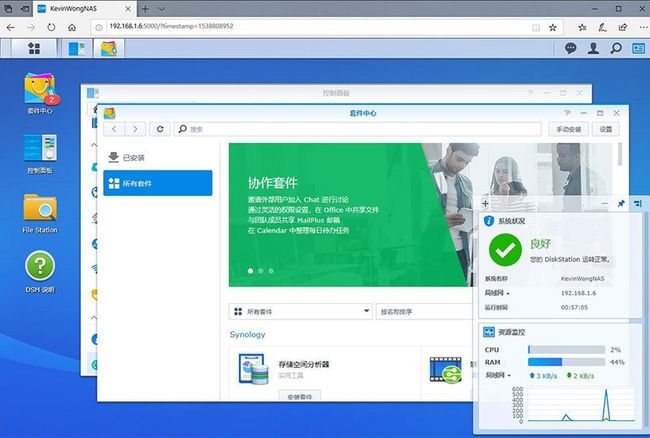
Task: Expand LAN dropdown in resource monitor
Action: point(497,375)
